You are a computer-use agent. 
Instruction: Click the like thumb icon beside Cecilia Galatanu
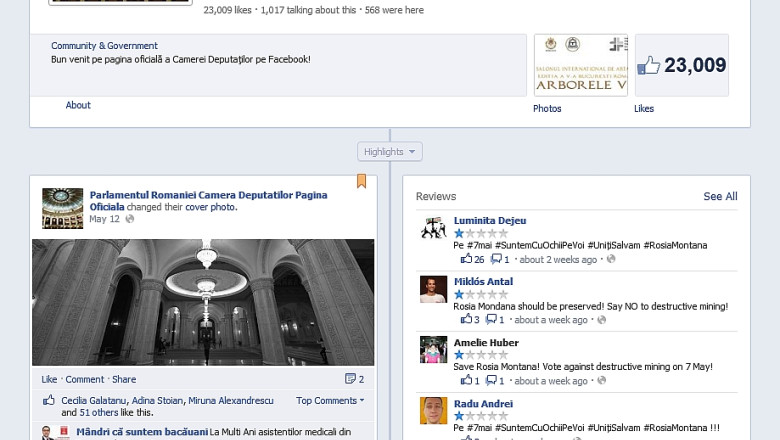click(x=49, y=400)
